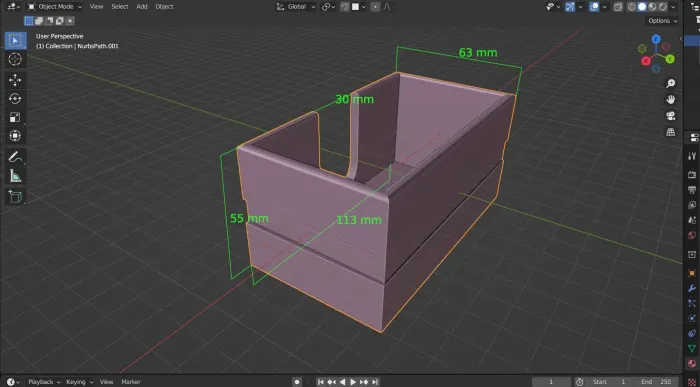
Task: Expand the Options dropdown
Action: (x=663, y=21)
